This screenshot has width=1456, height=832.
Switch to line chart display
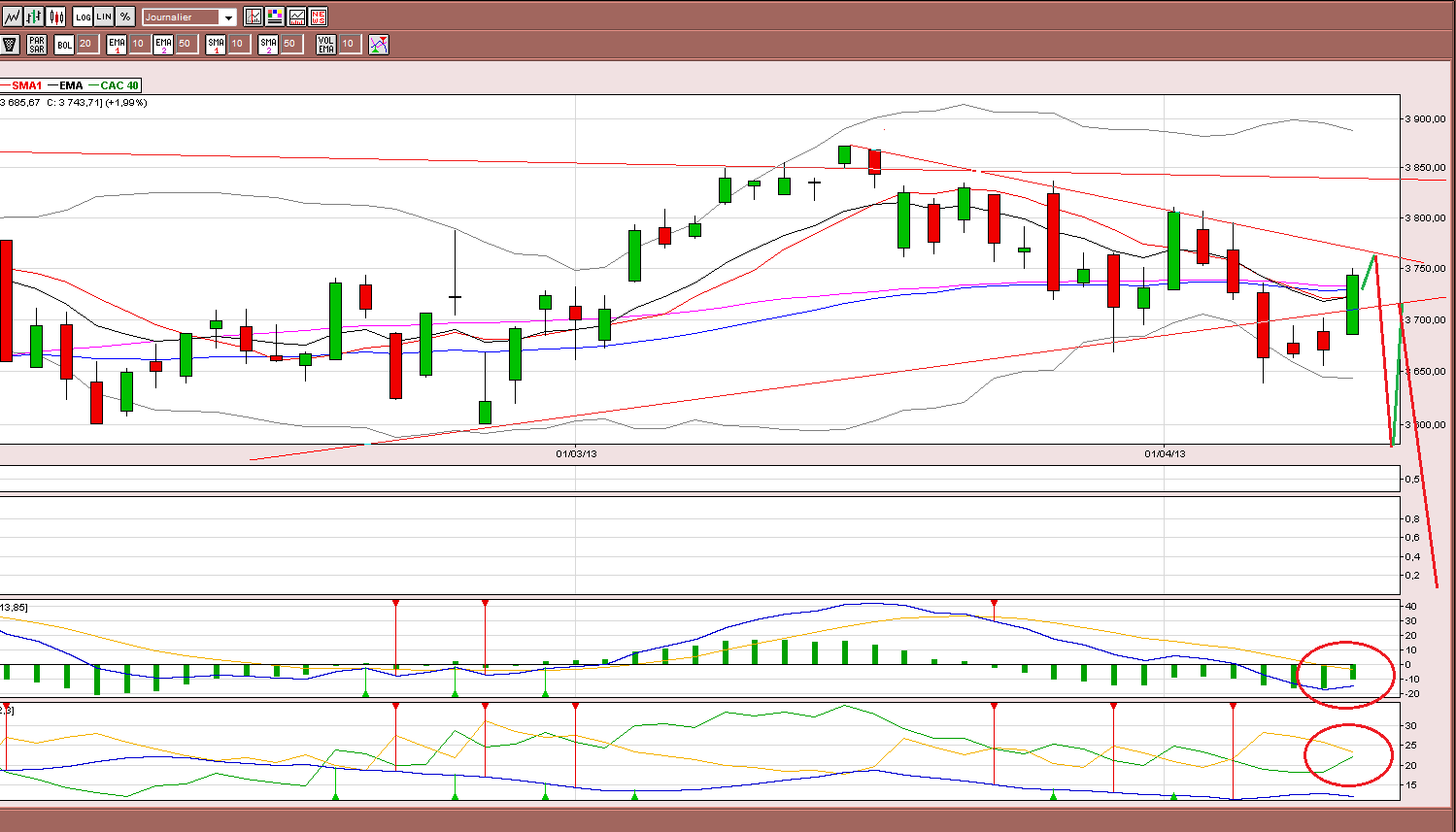(x=12, y=17)
